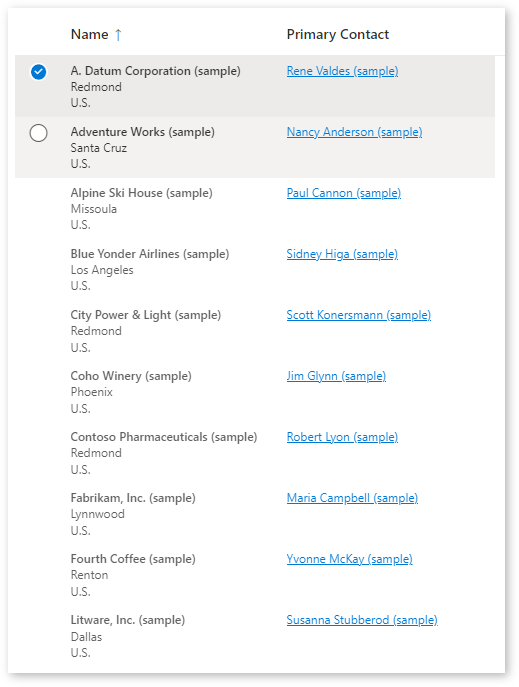The height and width of the screenshot is (687, 519).
Task: Uncheck the A. Datum Corporation row checkbox
Action: click(x=39, y=72)
